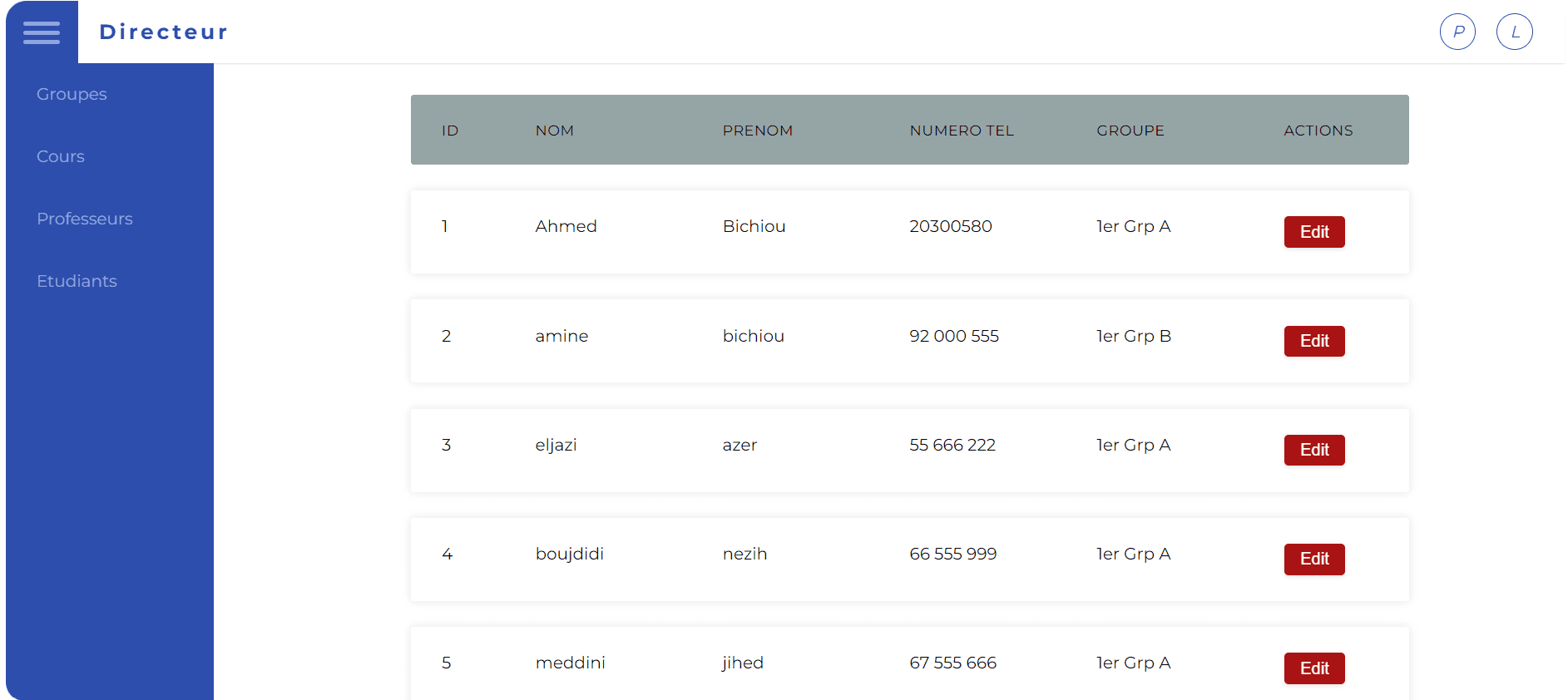Toggle the hamburger menu icon
Image resolution: width=1568 pixels, height=700 pixels.
[42, 32]
